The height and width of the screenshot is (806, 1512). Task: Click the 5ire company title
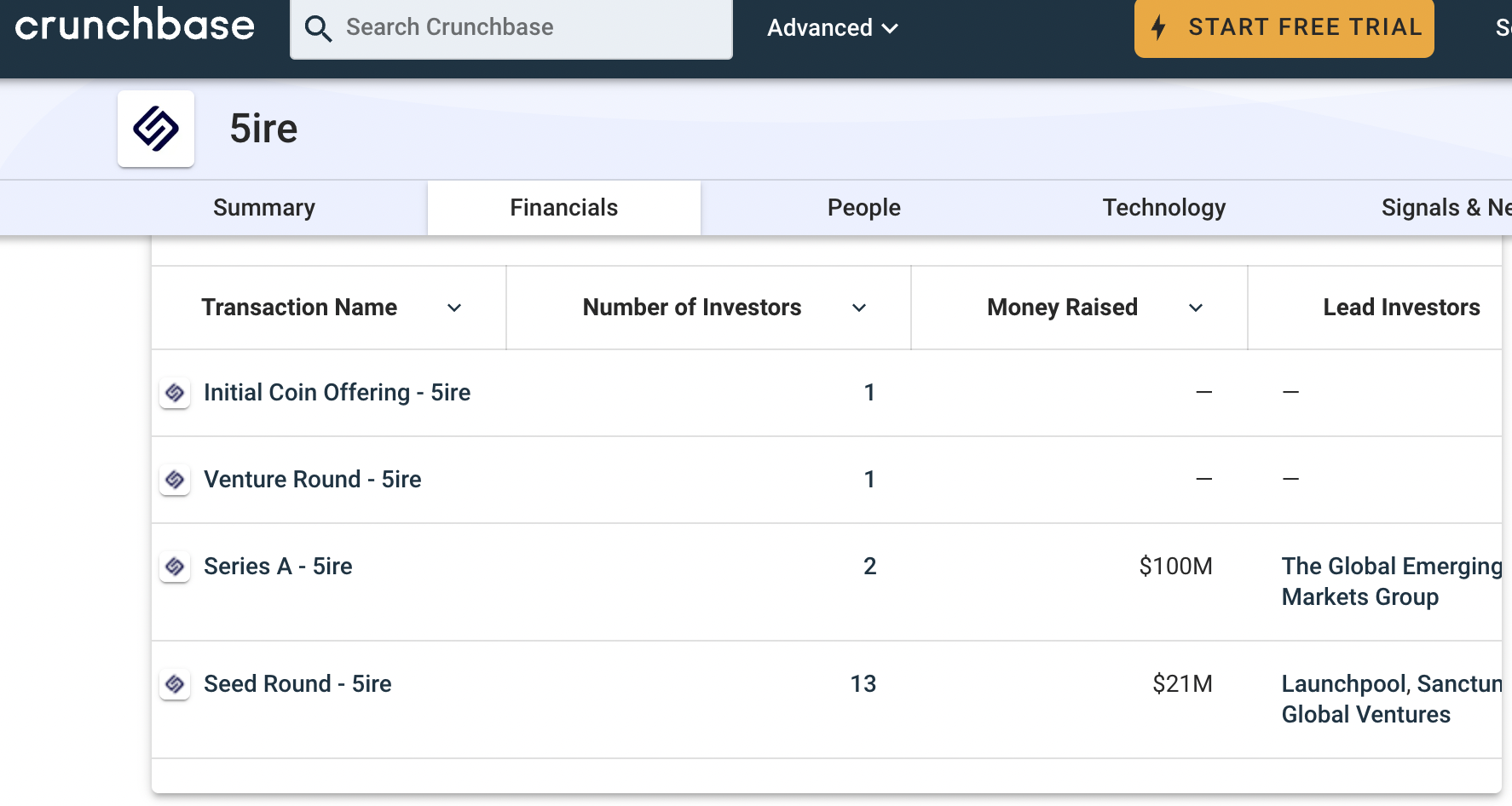pyautogui.click(x=263, y=129)
